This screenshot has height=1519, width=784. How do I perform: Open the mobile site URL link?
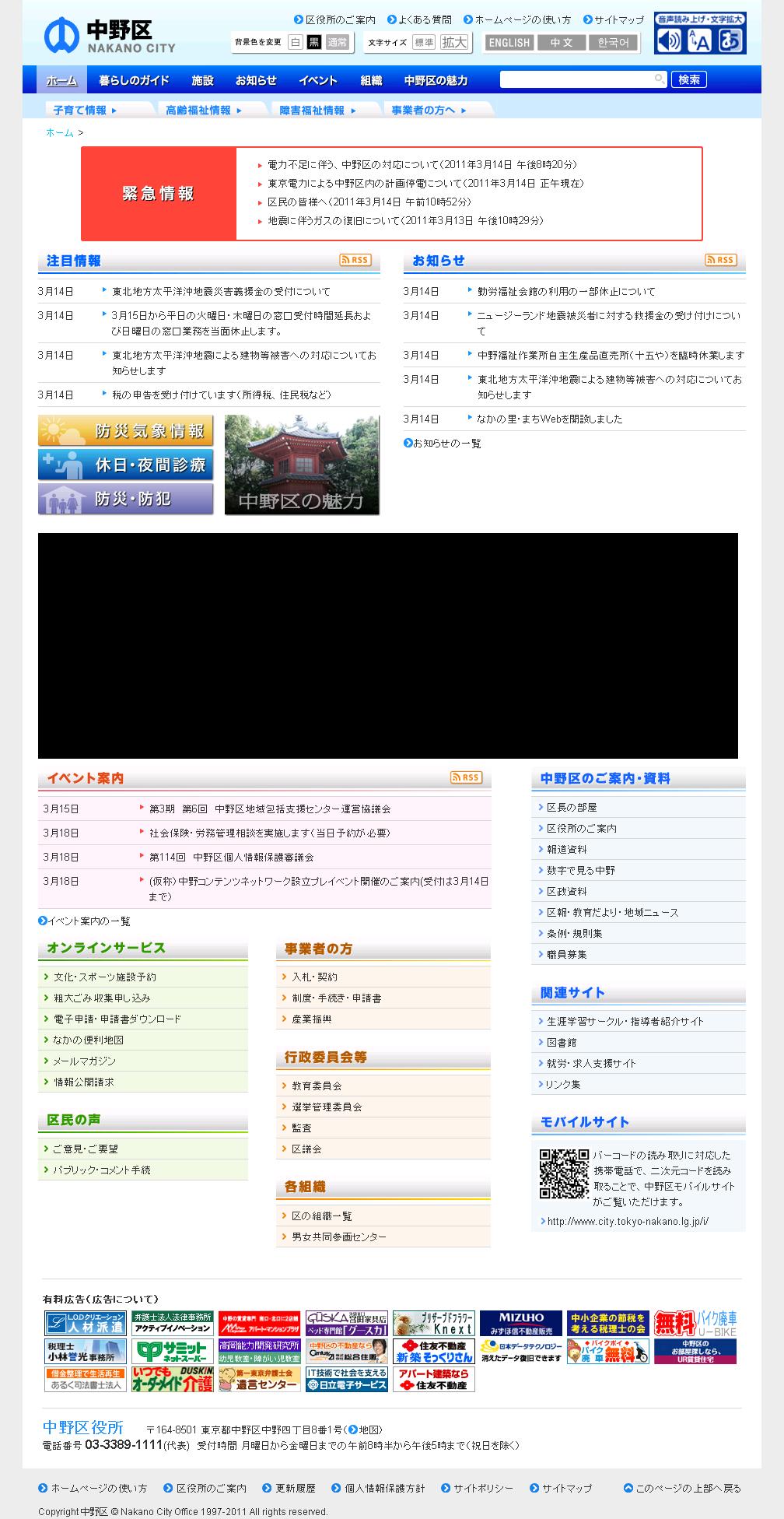[x=628, y=1221]
